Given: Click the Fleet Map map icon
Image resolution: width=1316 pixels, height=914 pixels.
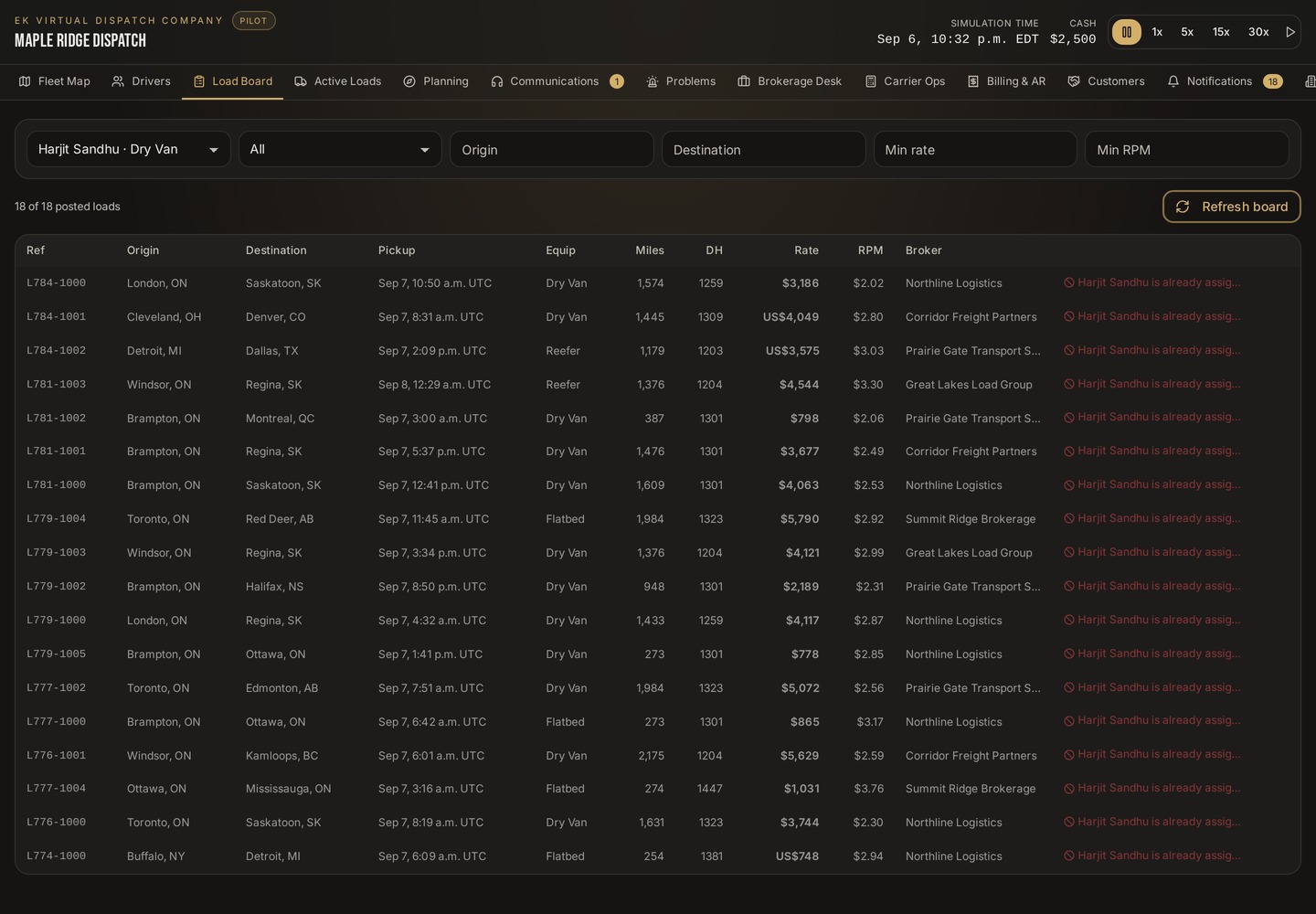Looking at the screenshot, I should 25,81.
